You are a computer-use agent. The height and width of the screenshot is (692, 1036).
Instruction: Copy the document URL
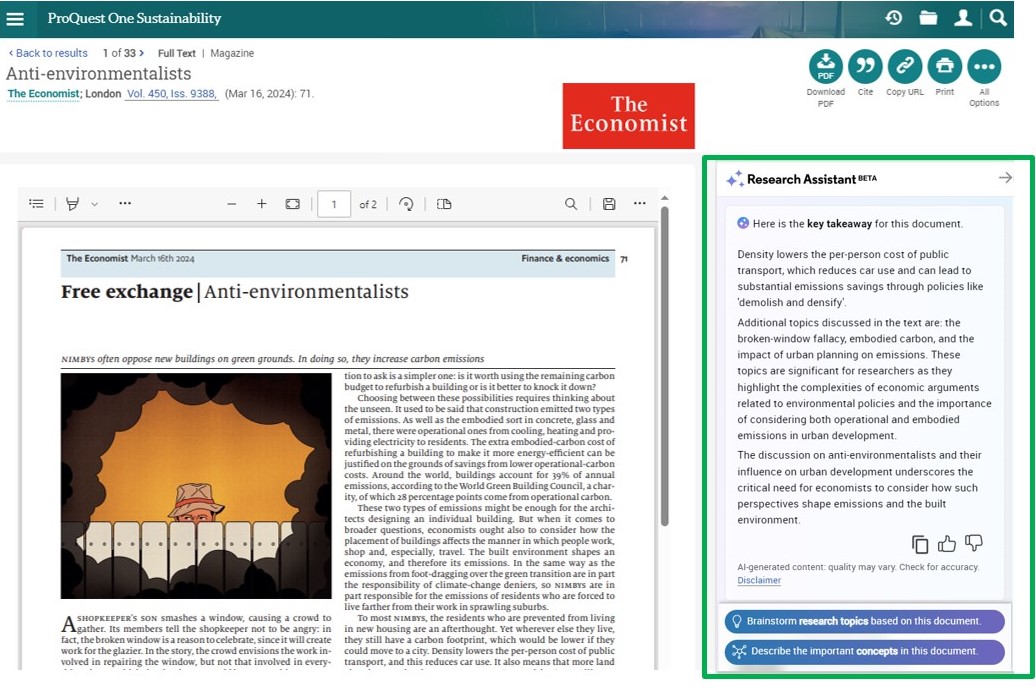(x=905, y=66)
